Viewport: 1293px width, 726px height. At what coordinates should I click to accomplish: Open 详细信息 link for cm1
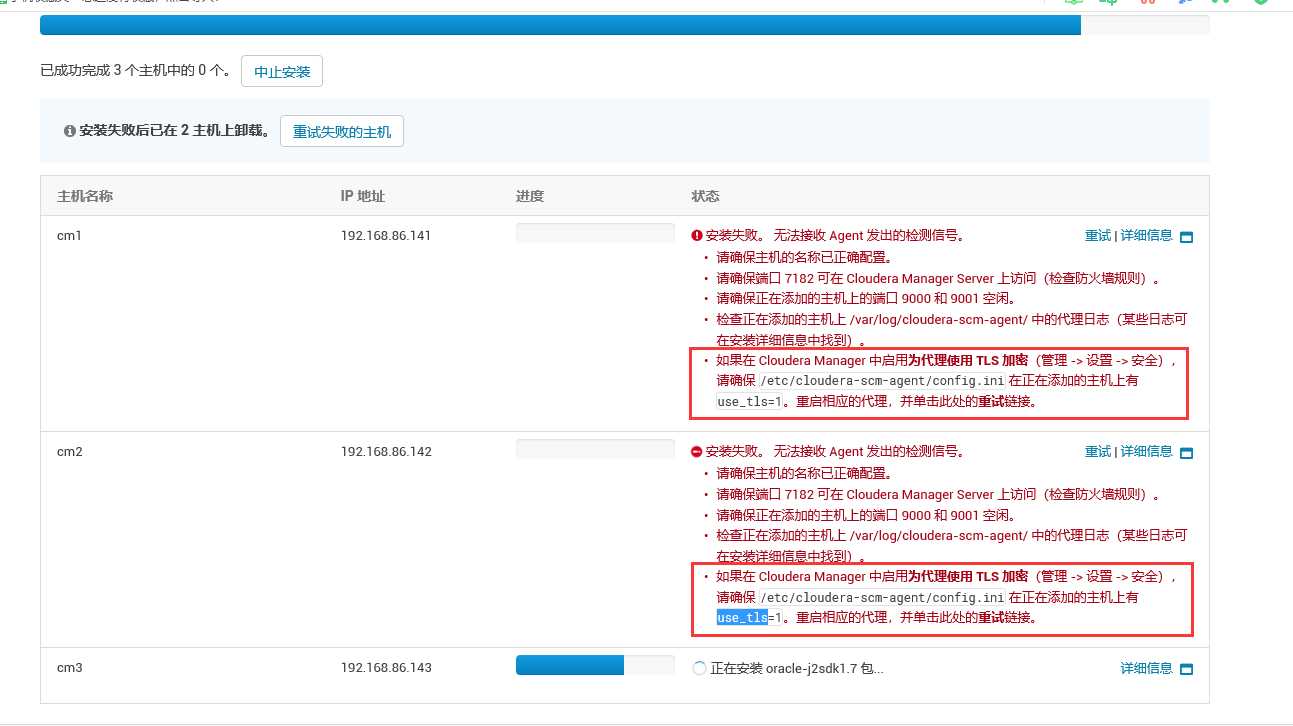(1146, 236)
